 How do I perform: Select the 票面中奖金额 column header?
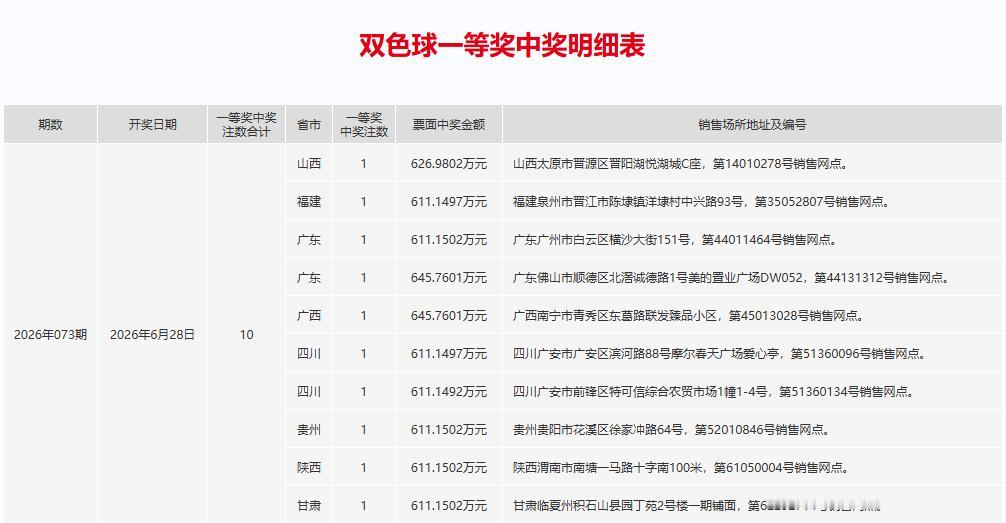pyautogui.click(x=448, y=124)
